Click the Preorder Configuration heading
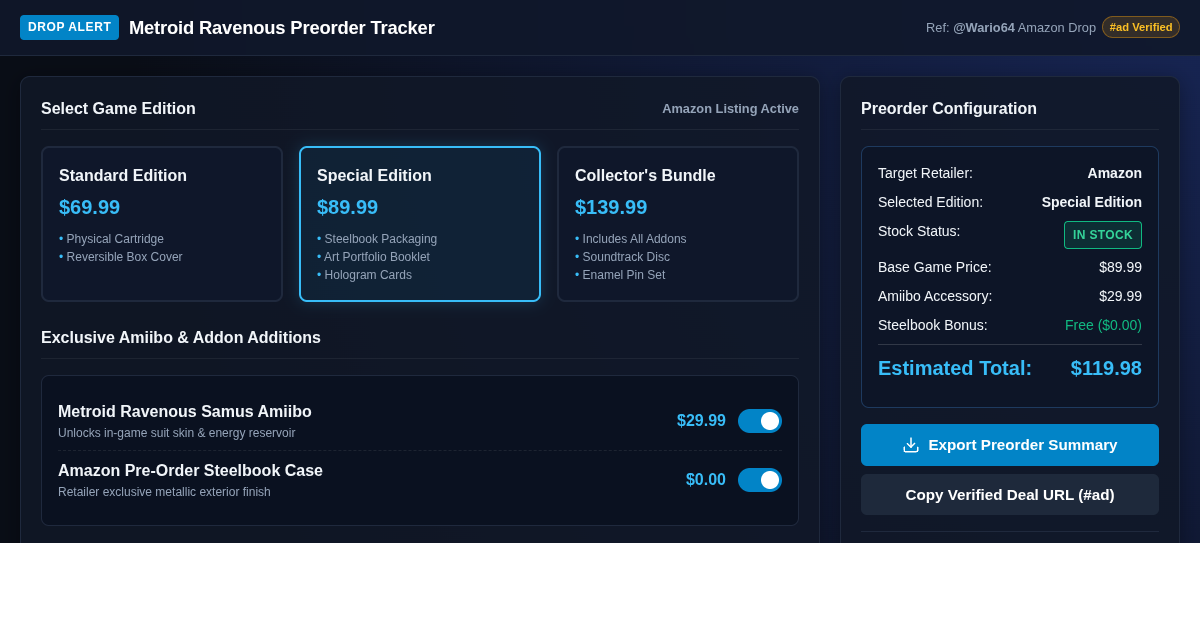Image resolution: width=1200 pixels, height=630 pixels. click(x=949, y=109)
